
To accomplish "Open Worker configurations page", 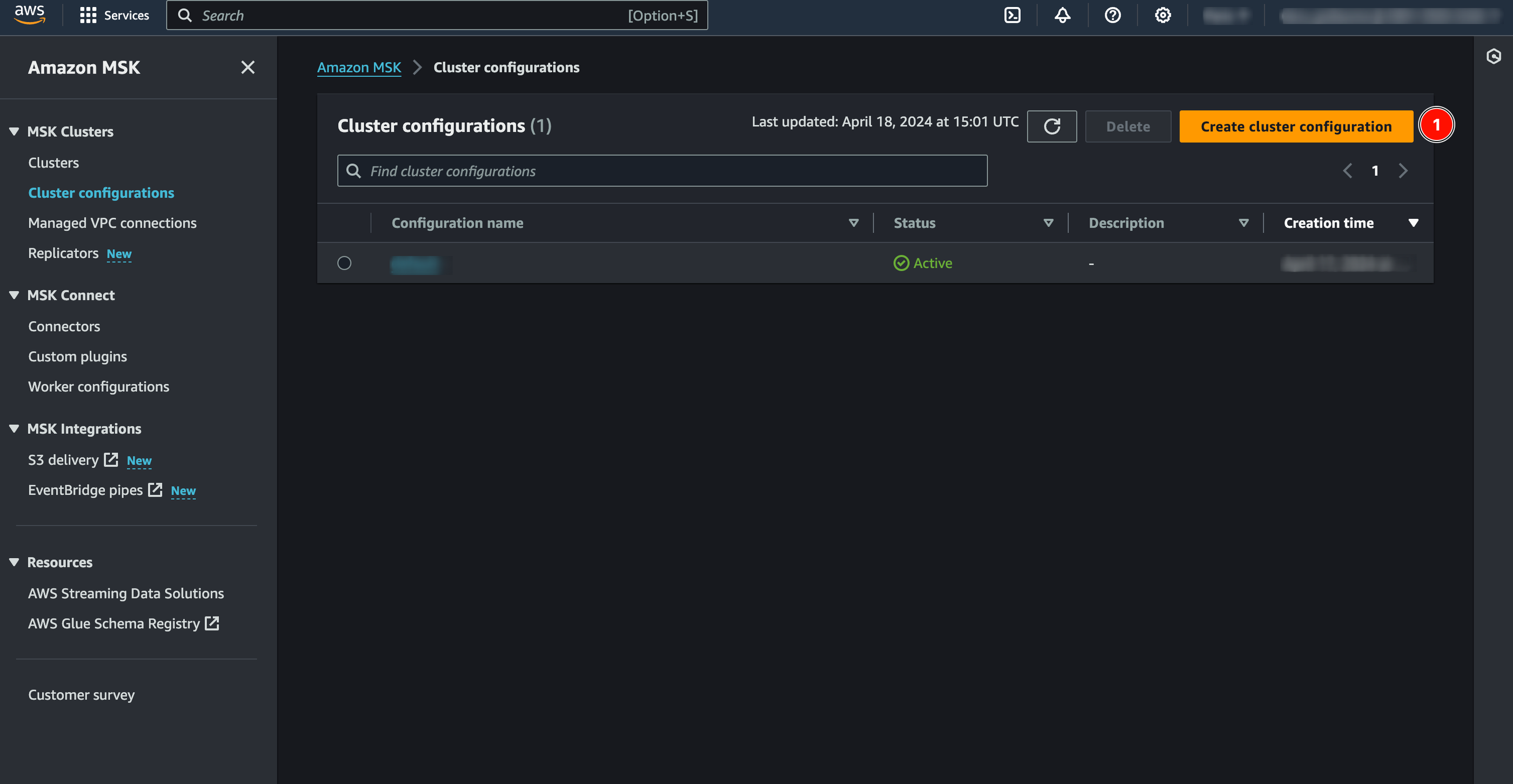I will [99, 386].
